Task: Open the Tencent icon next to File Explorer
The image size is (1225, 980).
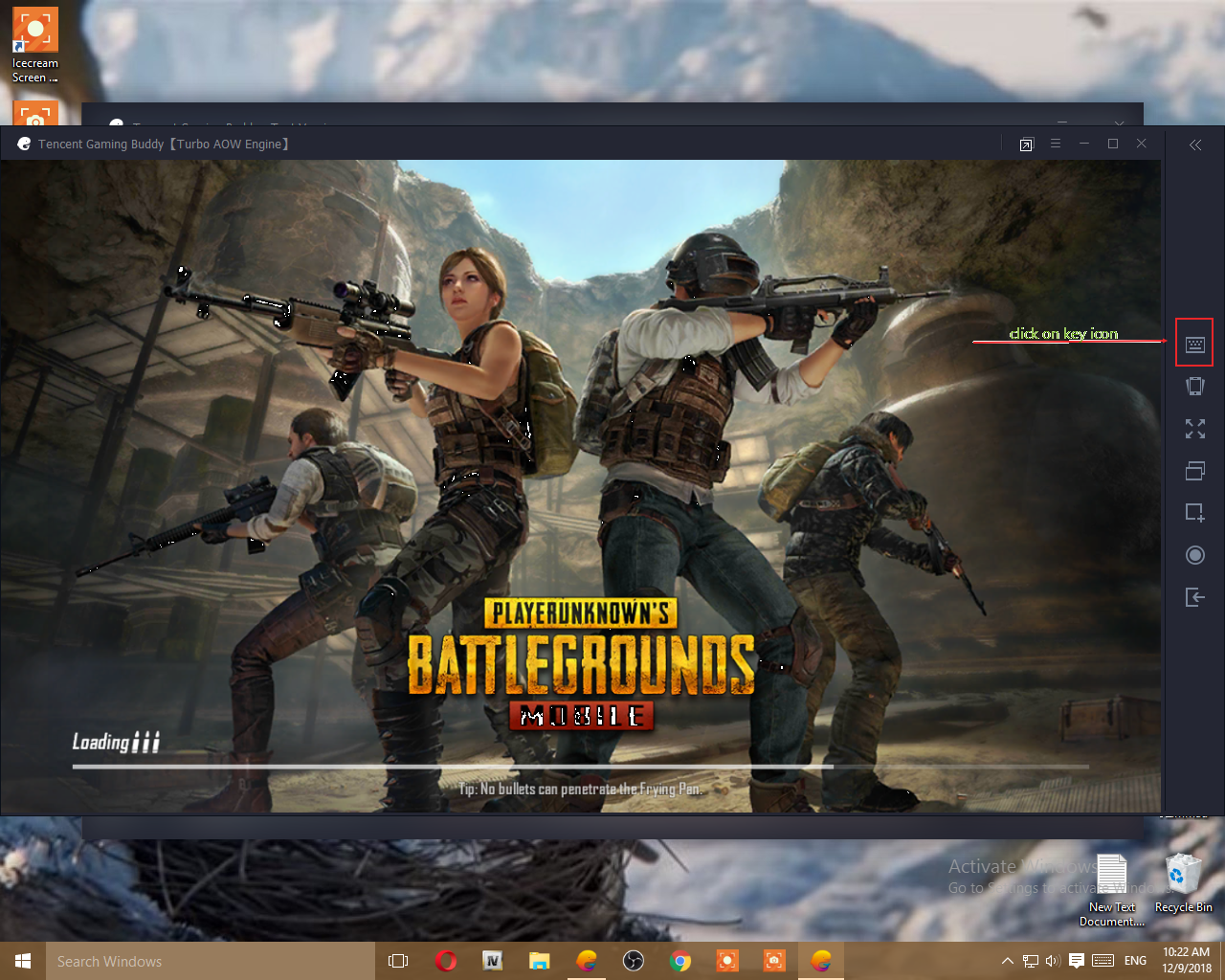Action: (x=587, y=961)
